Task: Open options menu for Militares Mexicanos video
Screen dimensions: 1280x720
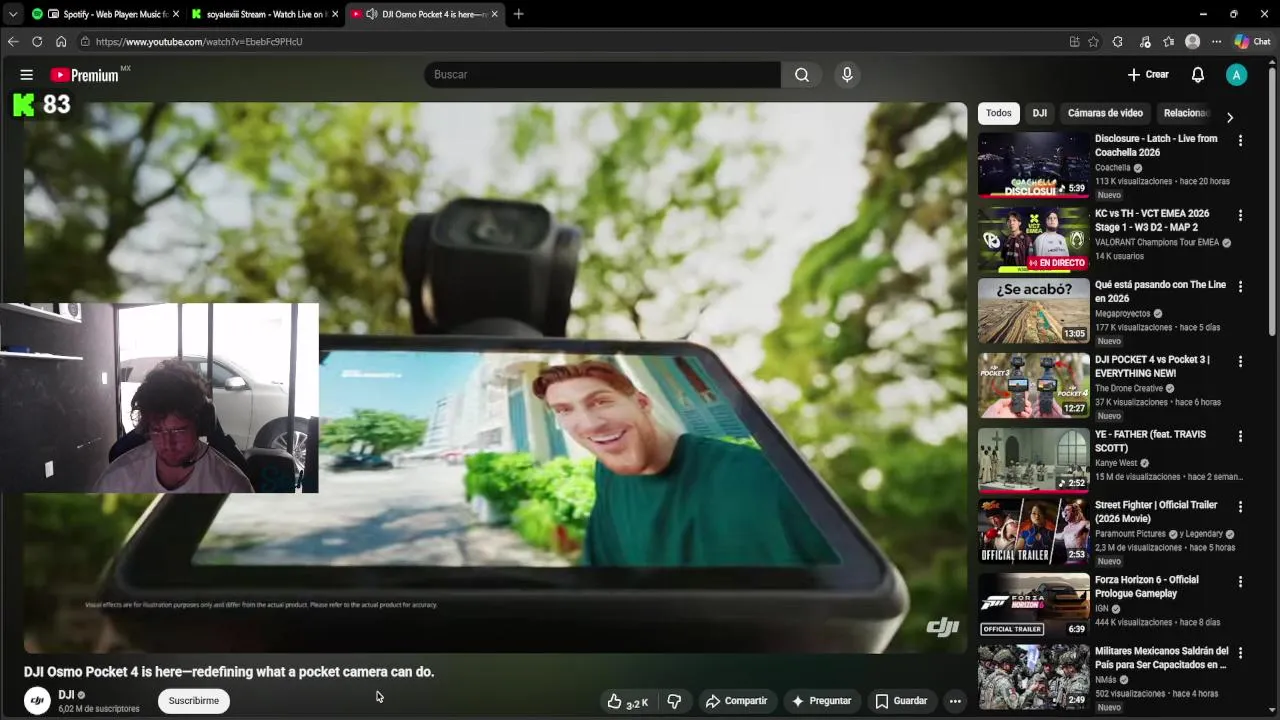Action: pos(1240,652)
